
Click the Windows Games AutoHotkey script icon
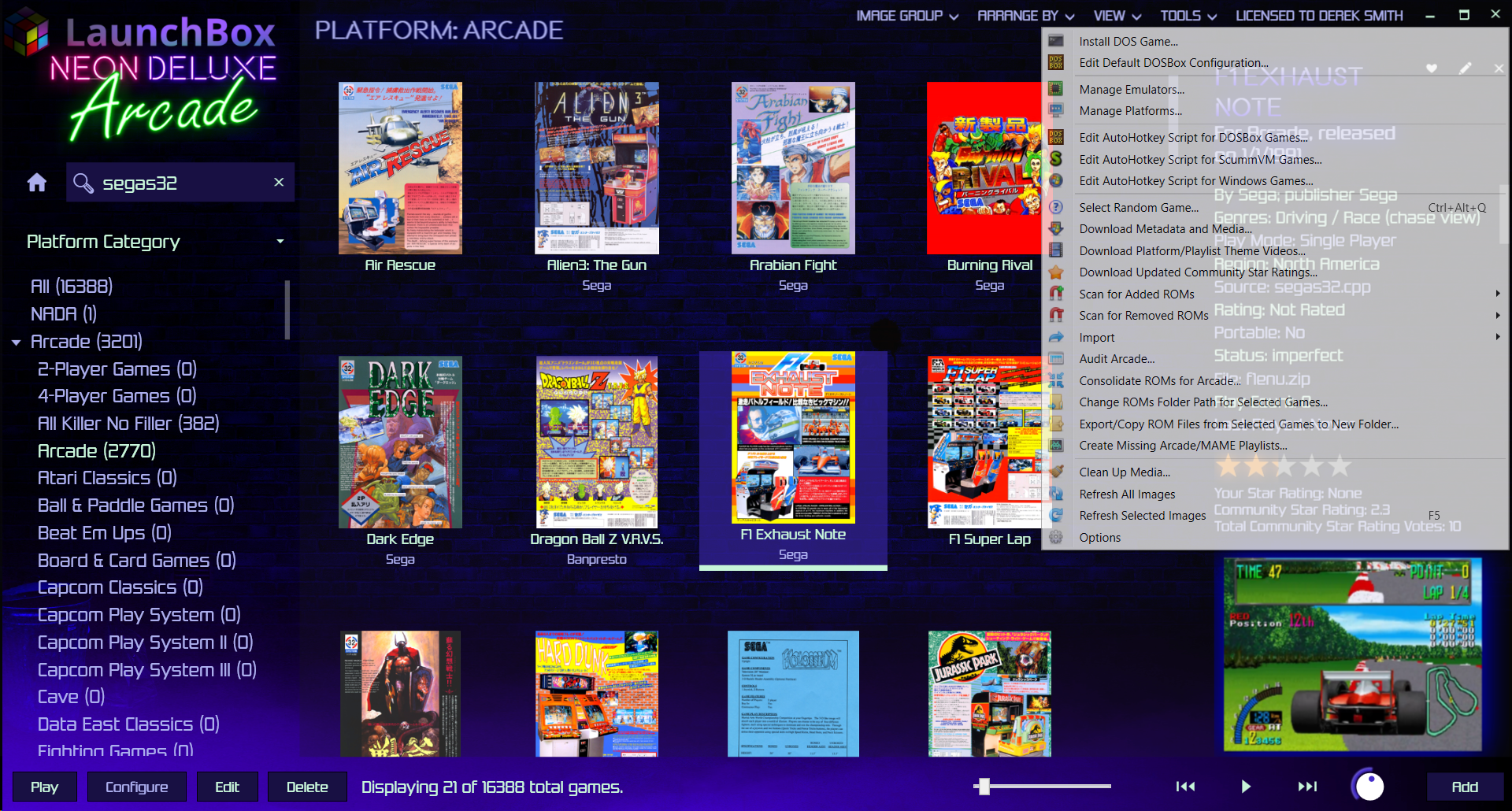point(1056,180)
